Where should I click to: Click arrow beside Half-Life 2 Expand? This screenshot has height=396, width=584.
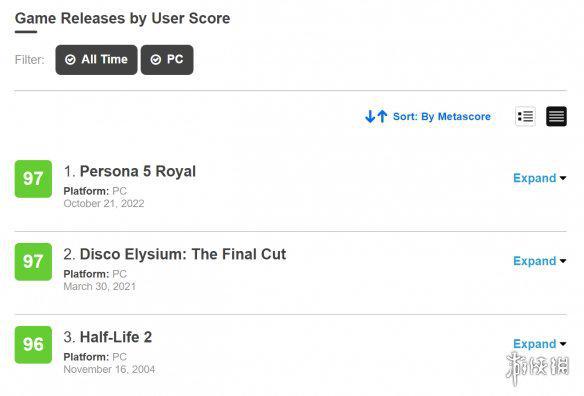pos(563,344)
